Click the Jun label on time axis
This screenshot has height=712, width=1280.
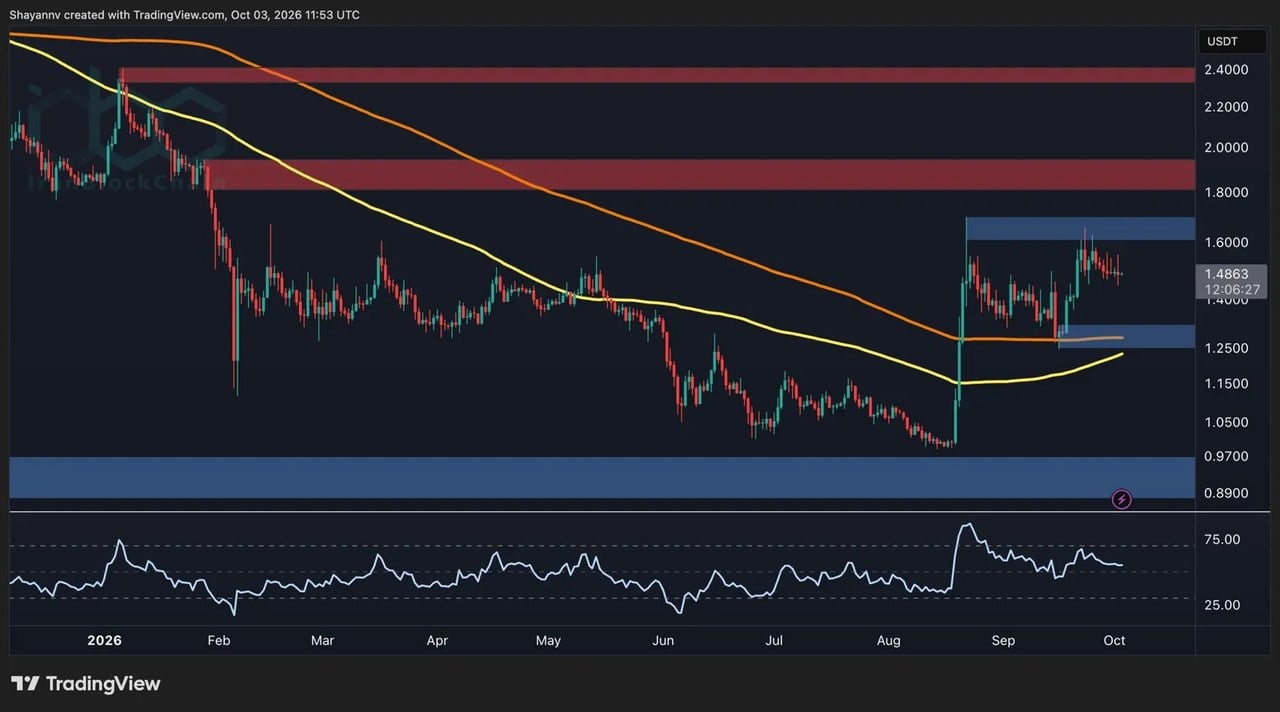[x=662, y=641]
